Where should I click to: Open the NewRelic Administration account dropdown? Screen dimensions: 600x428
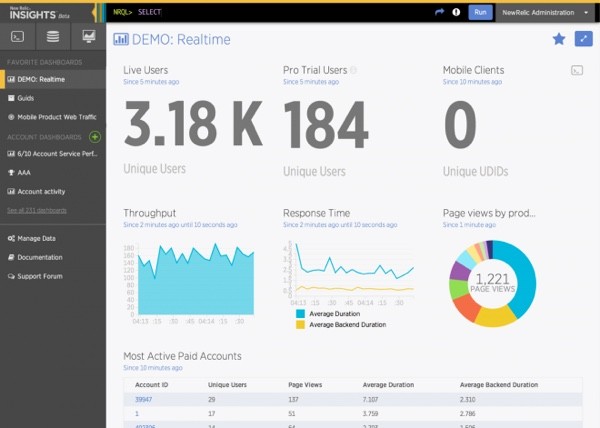click(545, 13)
